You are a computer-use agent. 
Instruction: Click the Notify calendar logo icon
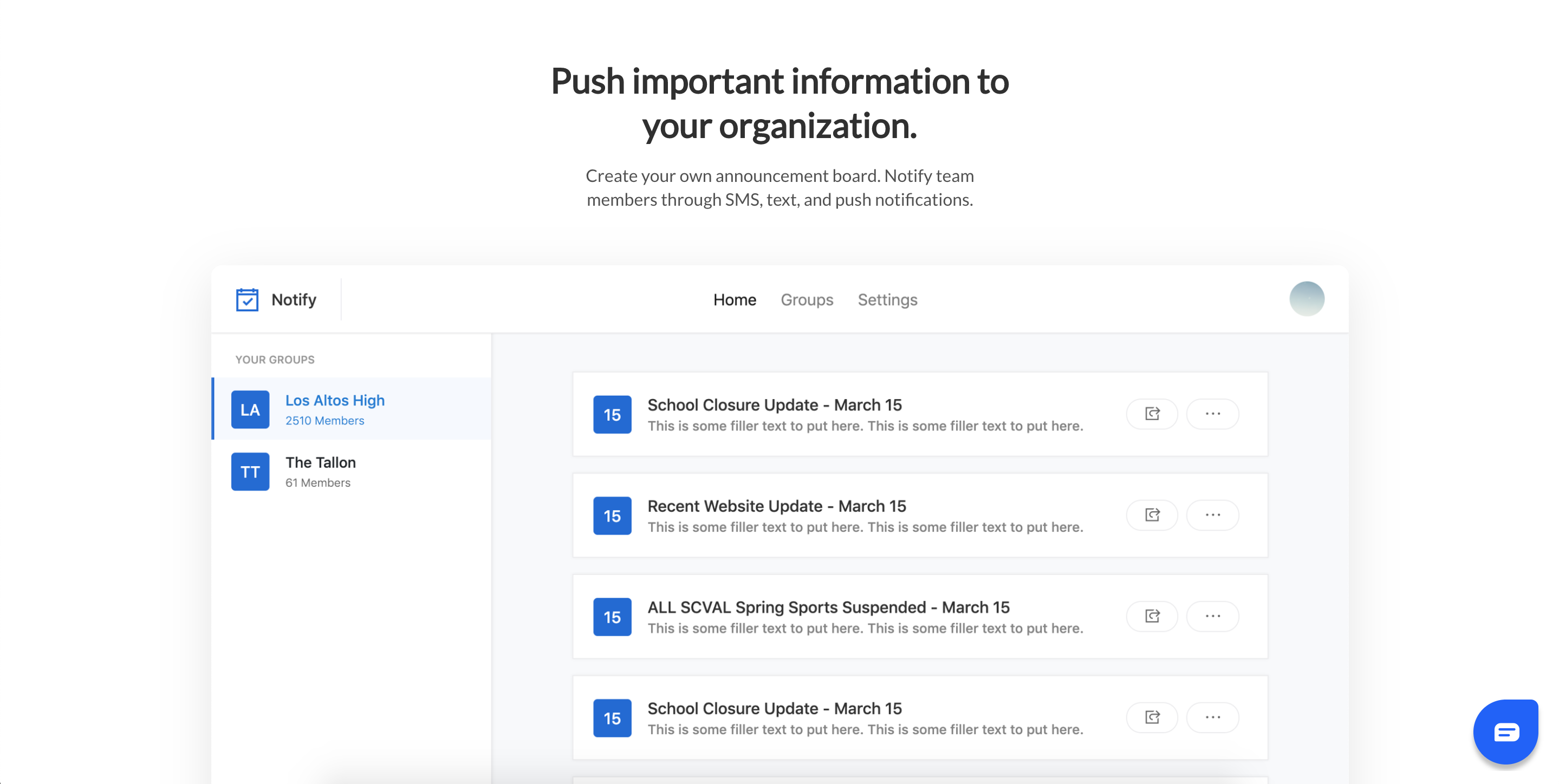(247, 299)
